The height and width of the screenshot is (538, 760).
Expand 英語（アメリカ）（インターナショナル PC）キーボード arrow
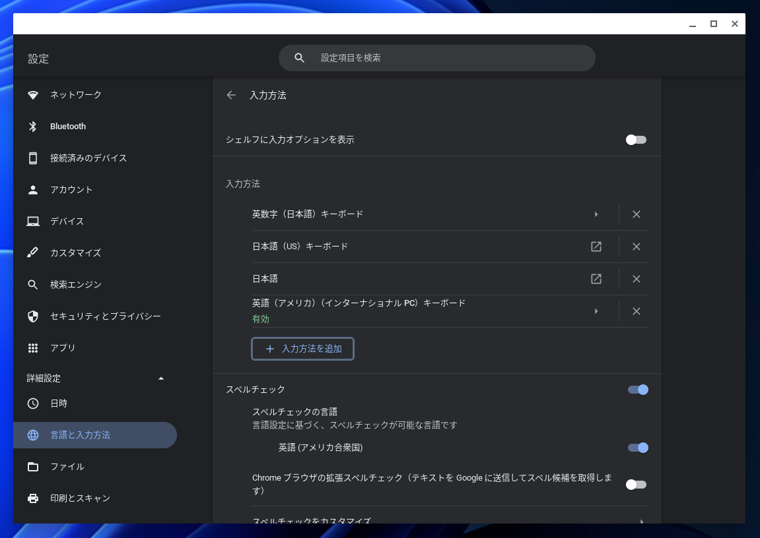click(596, 311)
